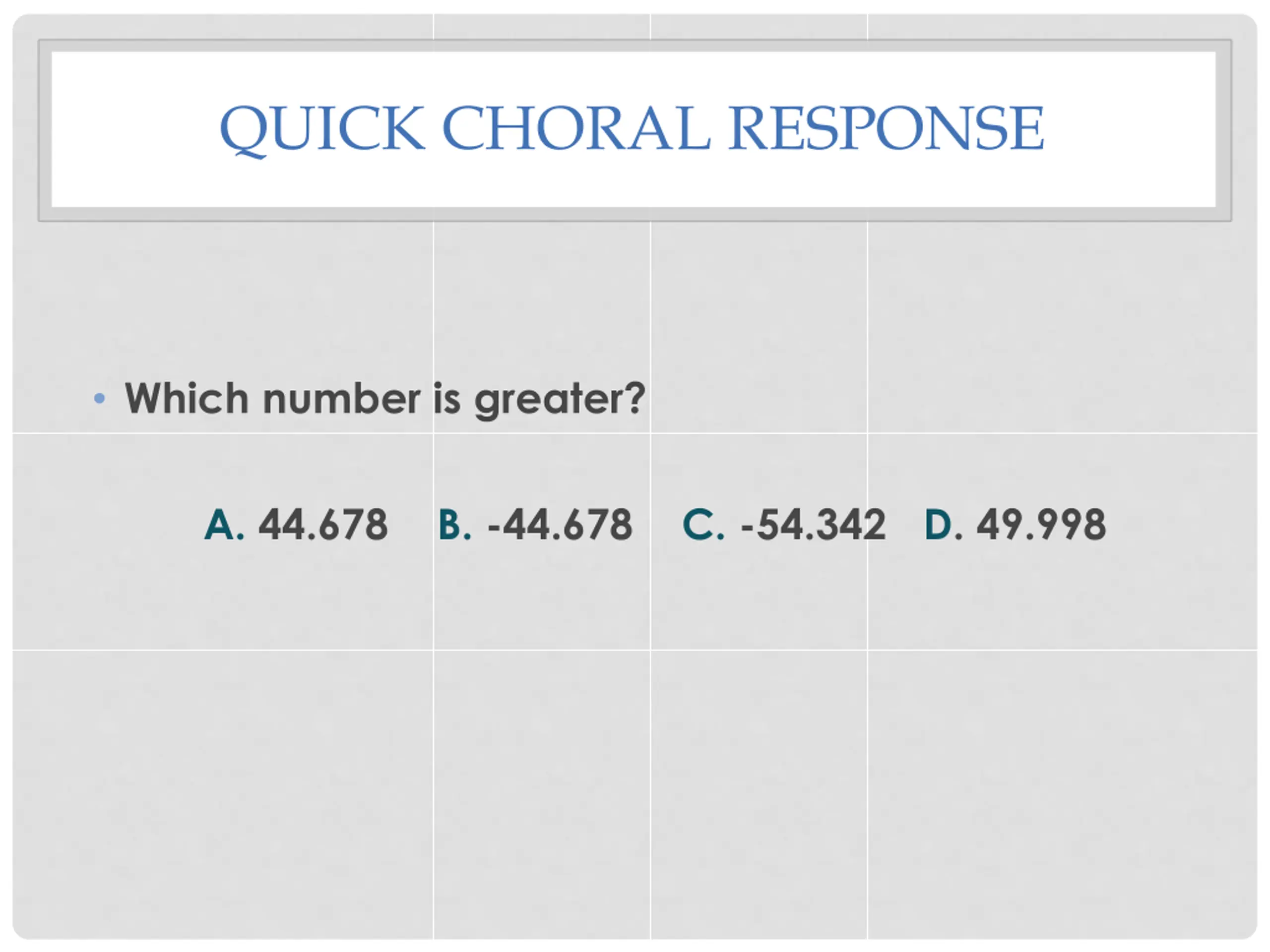Click the number -54.342 beside C
The height and width of the screenshot is (952, 1270).
pyautogui.click(x=813, y=525)
